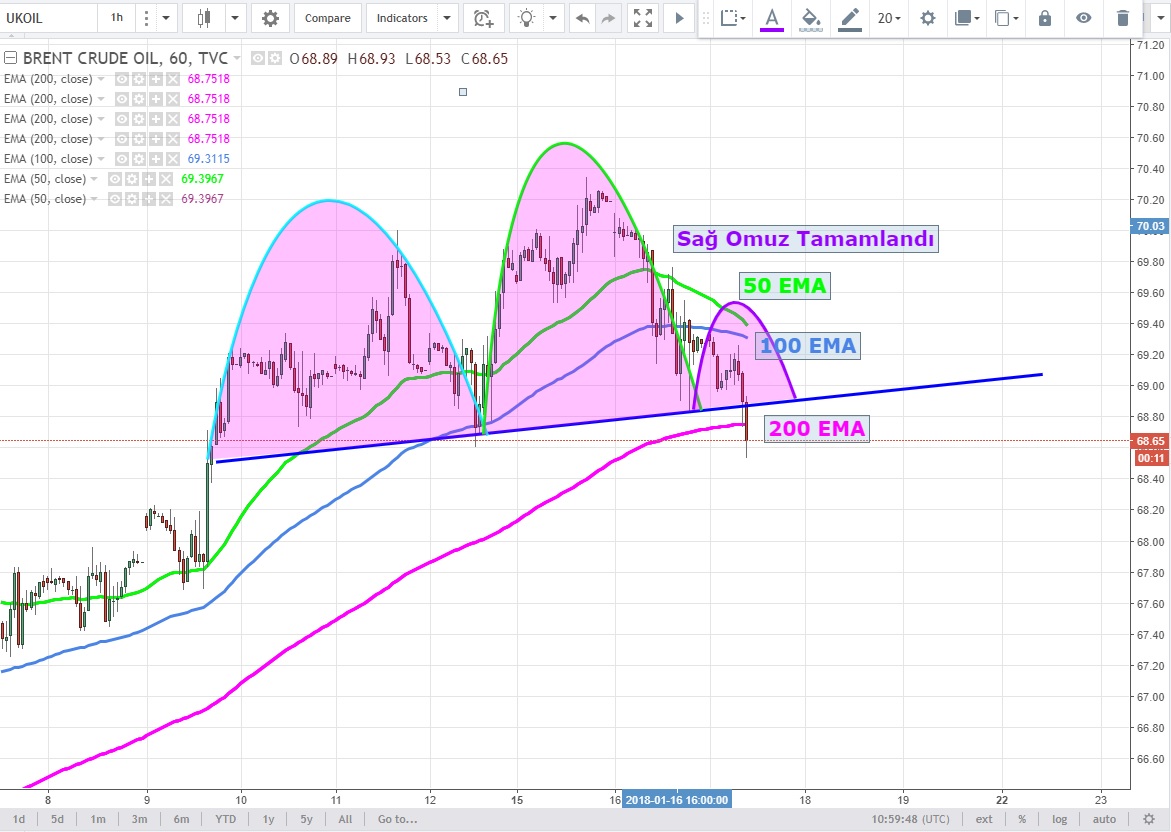Click the Compare button

pyautogui.click(x=327, y=18)
